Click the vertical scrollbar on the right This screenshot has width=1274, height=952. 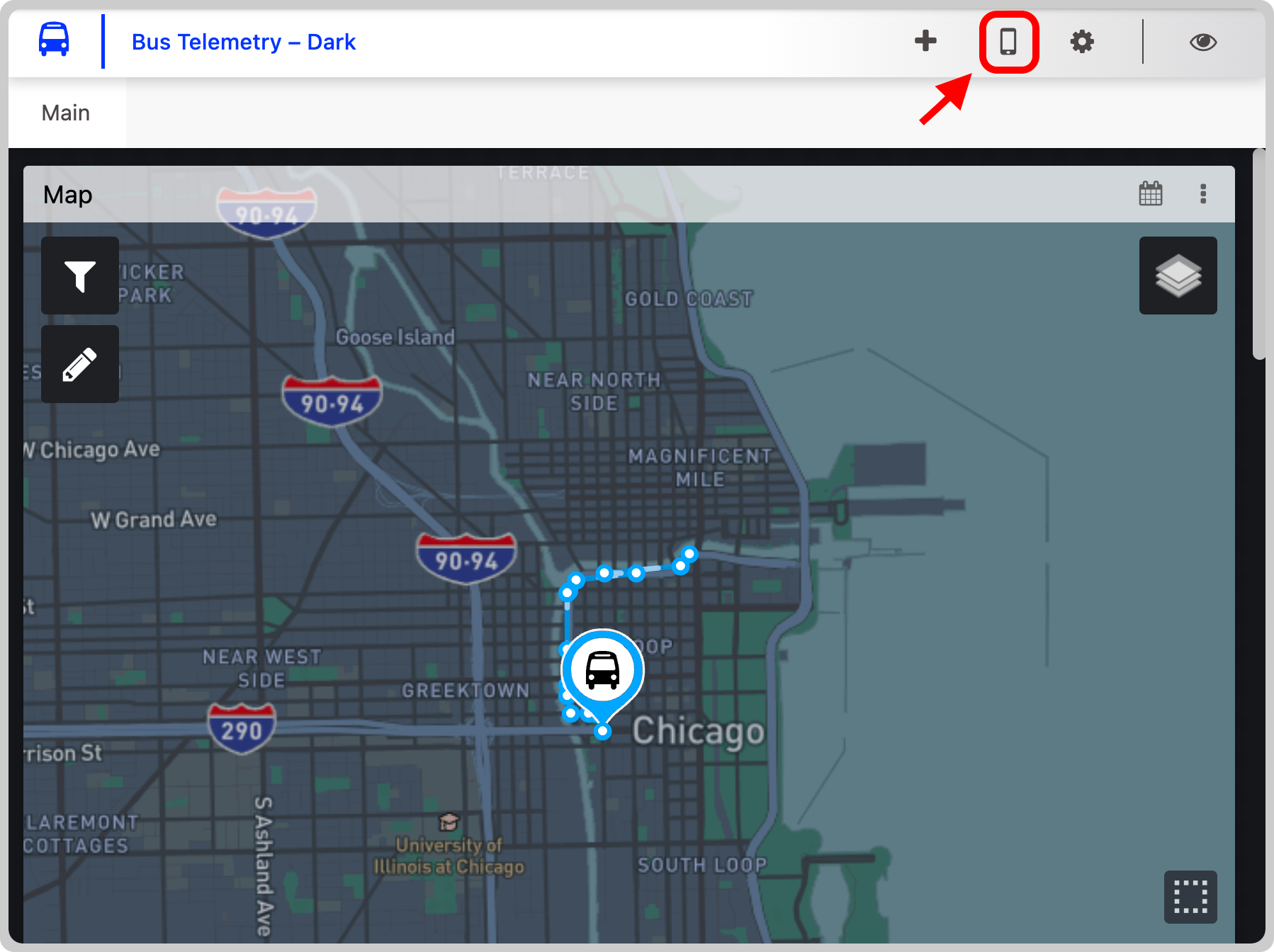click(1259, 255)
